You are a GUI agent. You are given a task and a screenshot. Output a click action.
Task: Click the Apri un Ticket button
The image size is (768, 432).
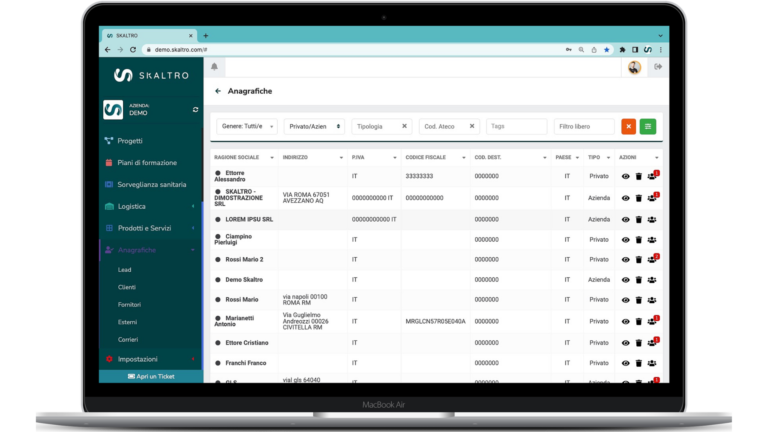click(x=151, y=377)
